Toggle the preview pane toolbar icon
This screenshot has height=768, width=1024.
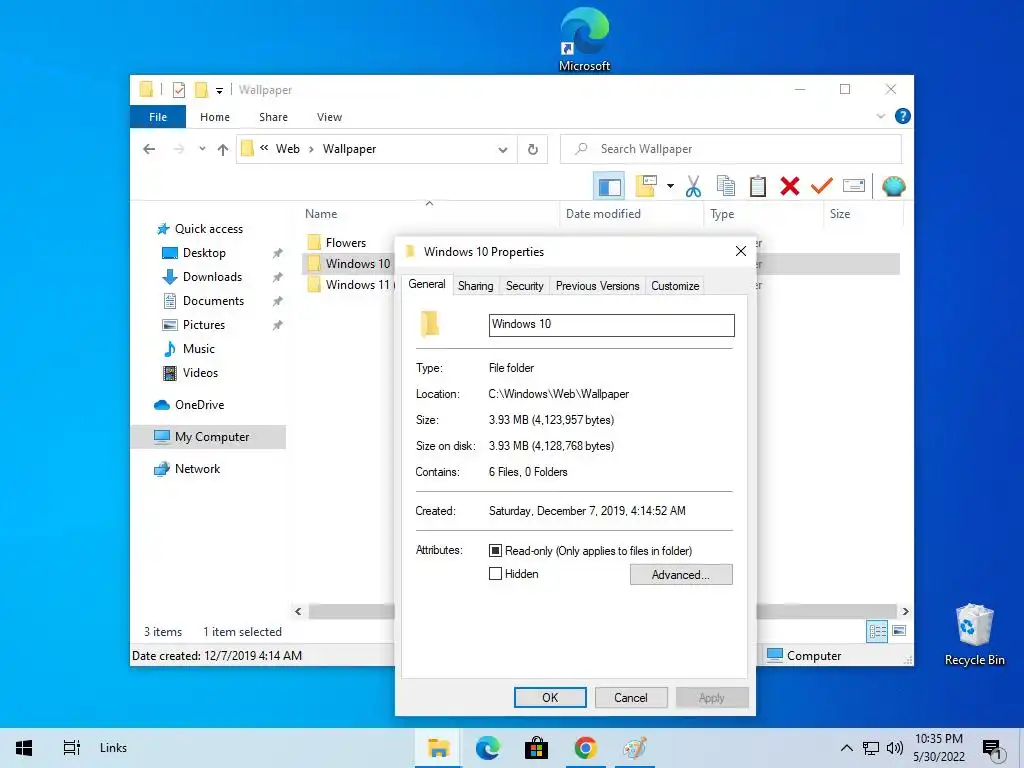(609, 187)
